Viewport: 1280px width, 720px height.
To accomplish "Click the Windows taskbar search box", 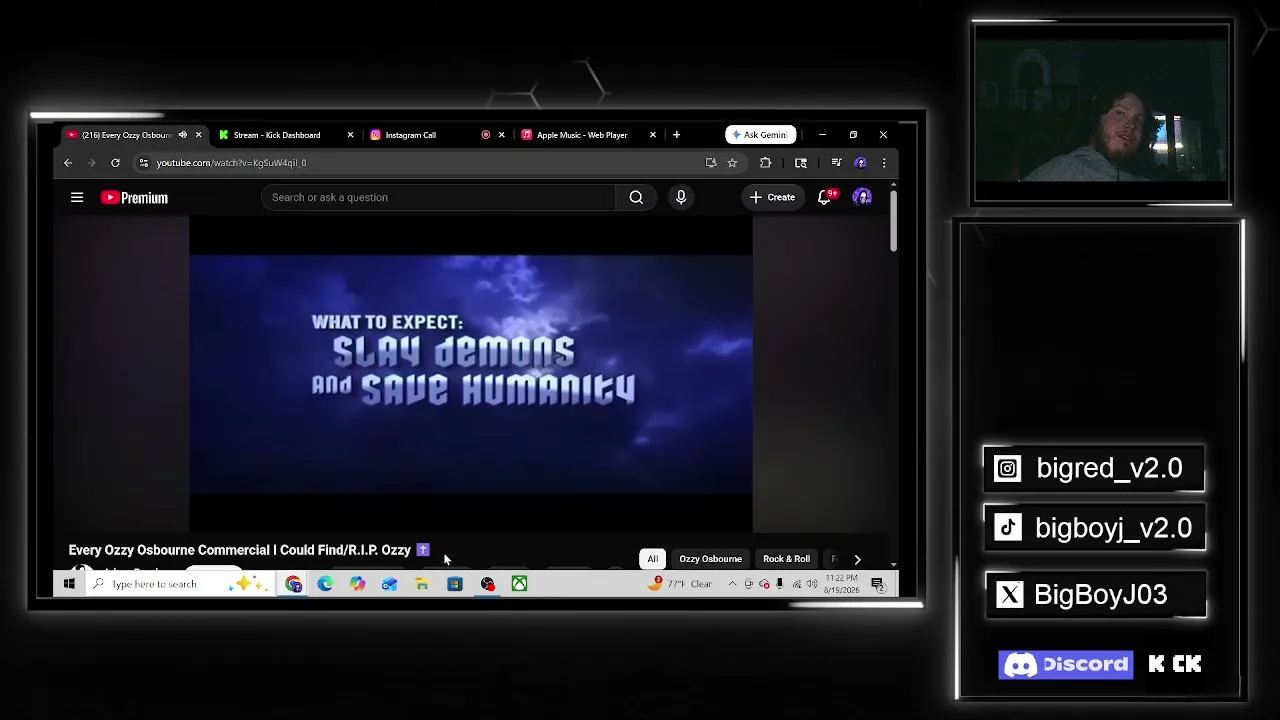I will (x=180, y=584).
